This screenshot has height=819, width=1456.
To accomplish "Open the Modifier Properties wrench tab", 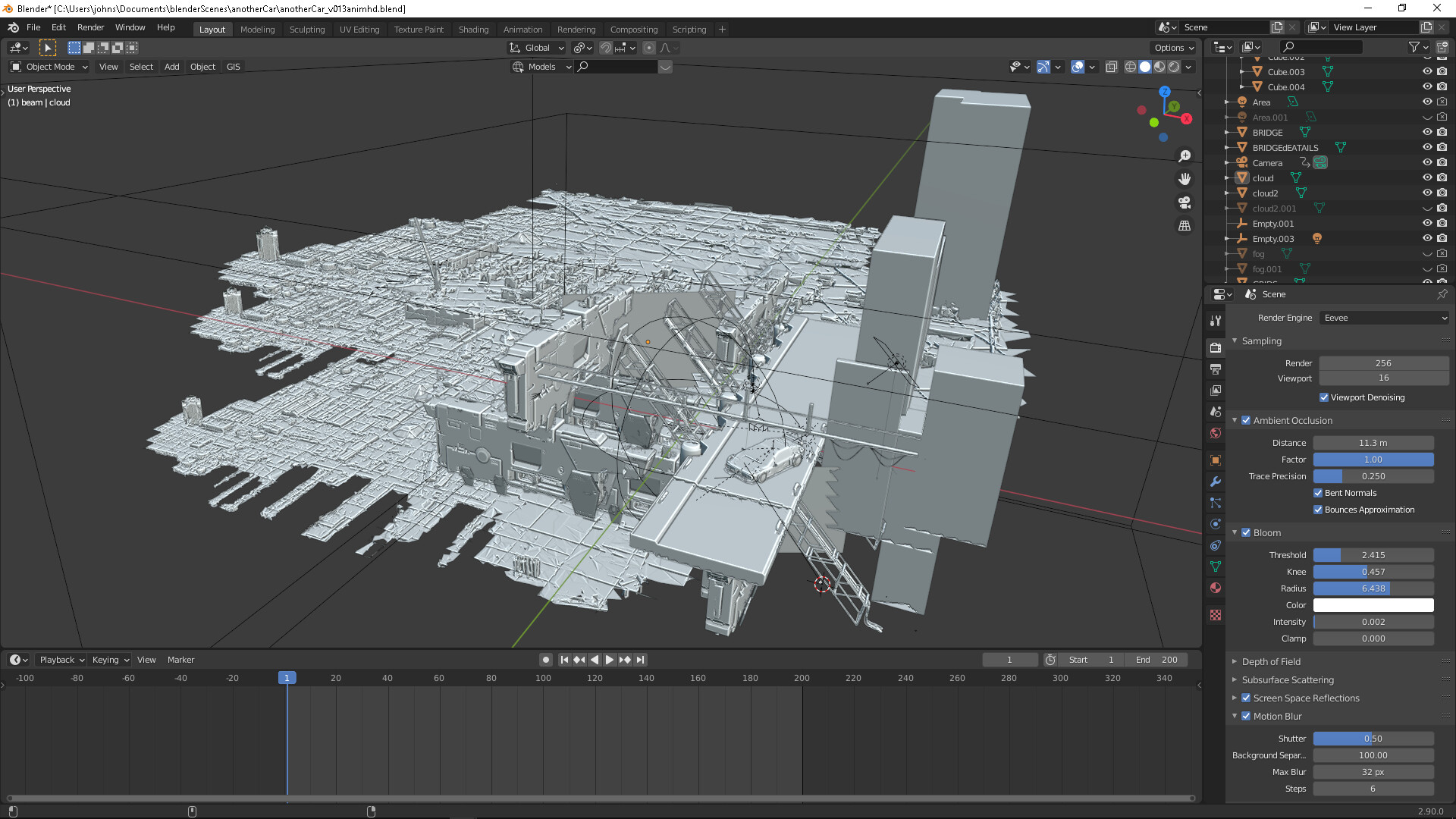I will tap(1216, 482).
